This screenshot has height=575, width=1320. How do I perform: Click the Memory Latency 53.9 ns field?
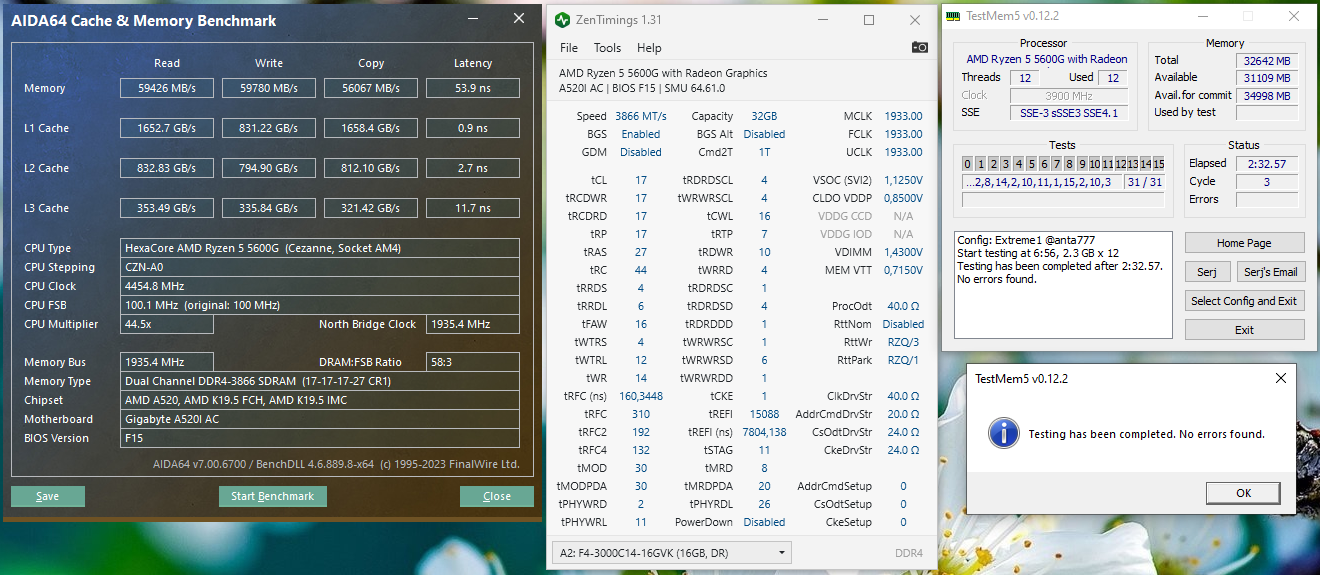click(x=472, y=88)
